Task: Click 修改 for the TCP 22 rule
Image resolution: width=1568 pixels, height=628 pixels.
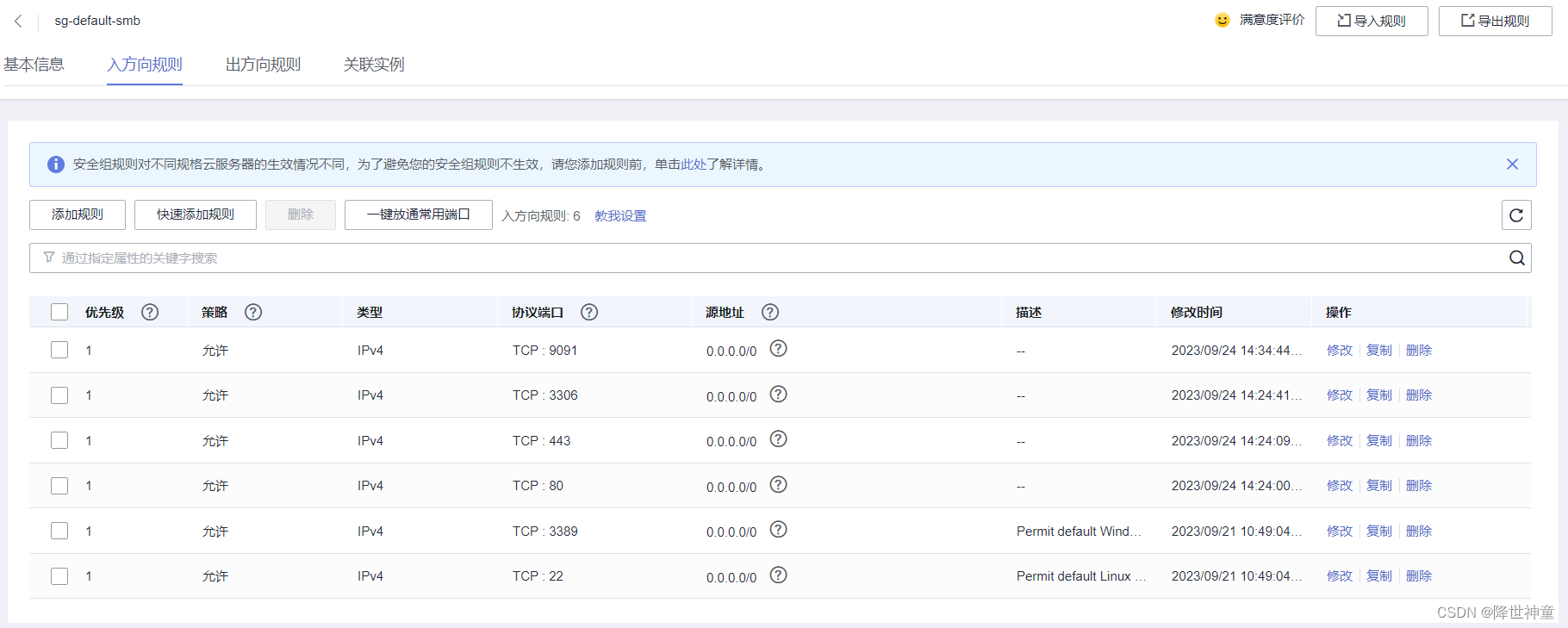Action: pos(1340,576)
